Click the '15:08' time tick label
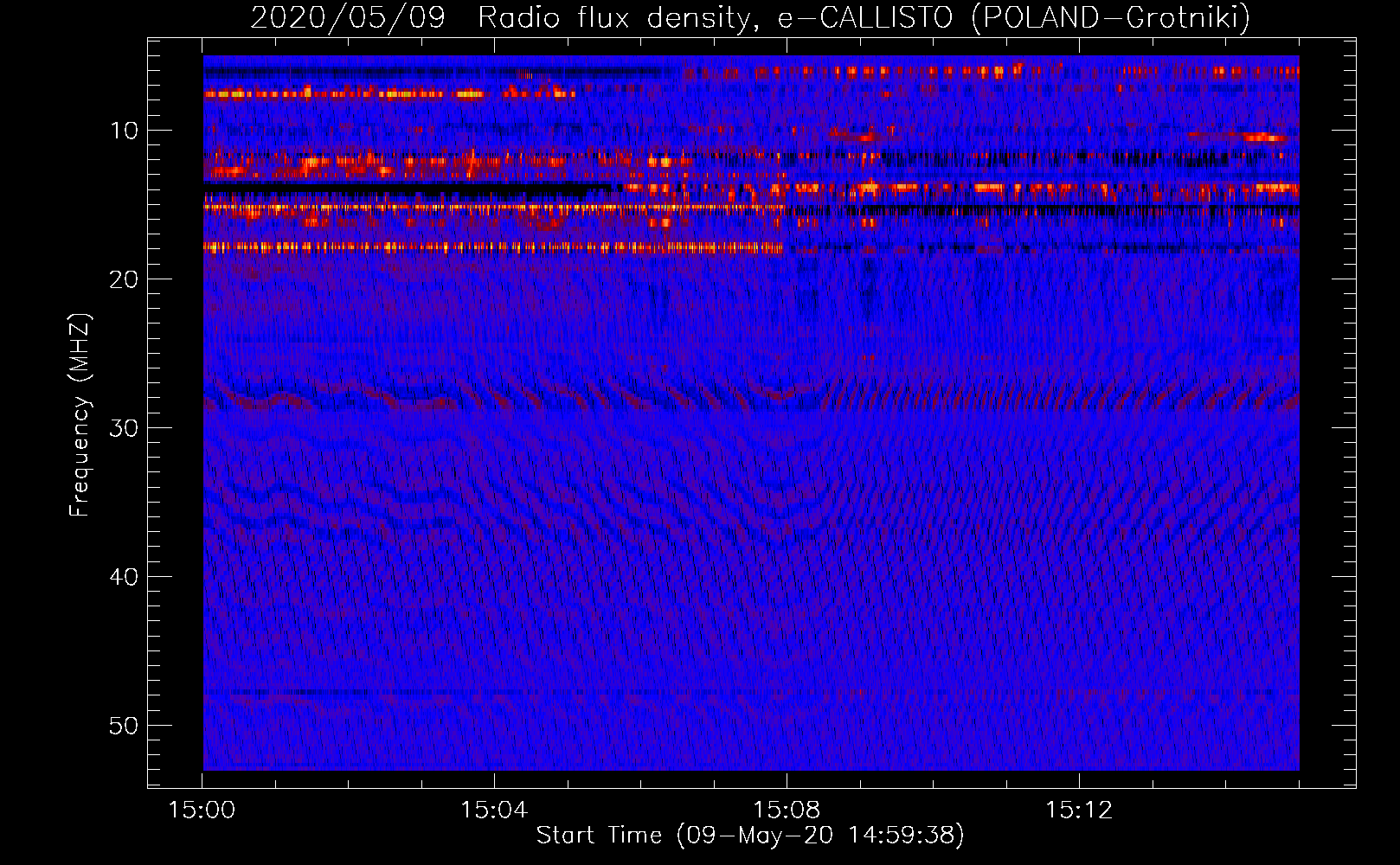The image size is (1400, 865). [787, 811]
